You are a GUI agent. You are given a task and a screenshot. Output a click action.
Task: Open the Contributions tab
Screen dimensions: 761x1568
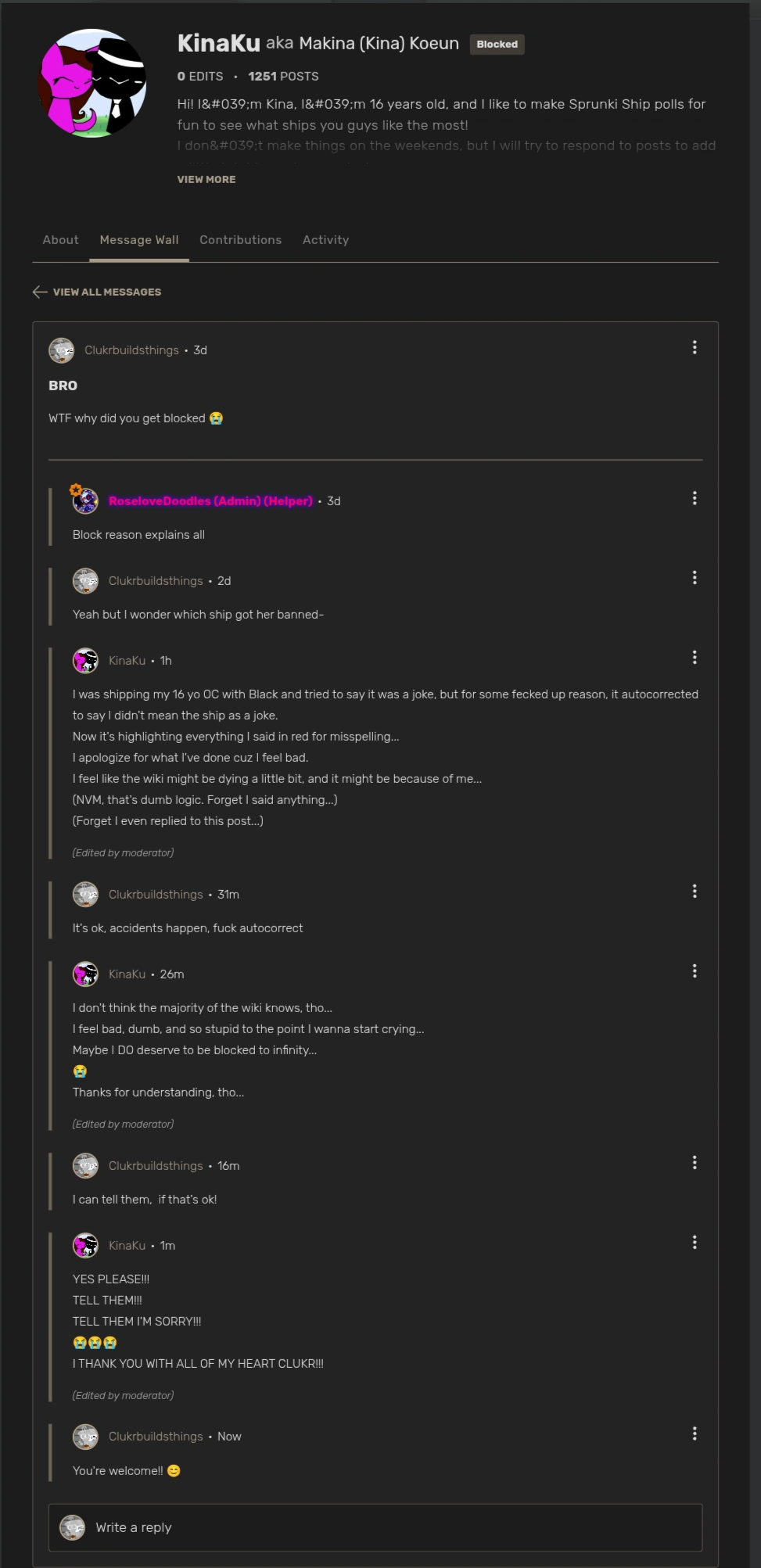[240, 240]
